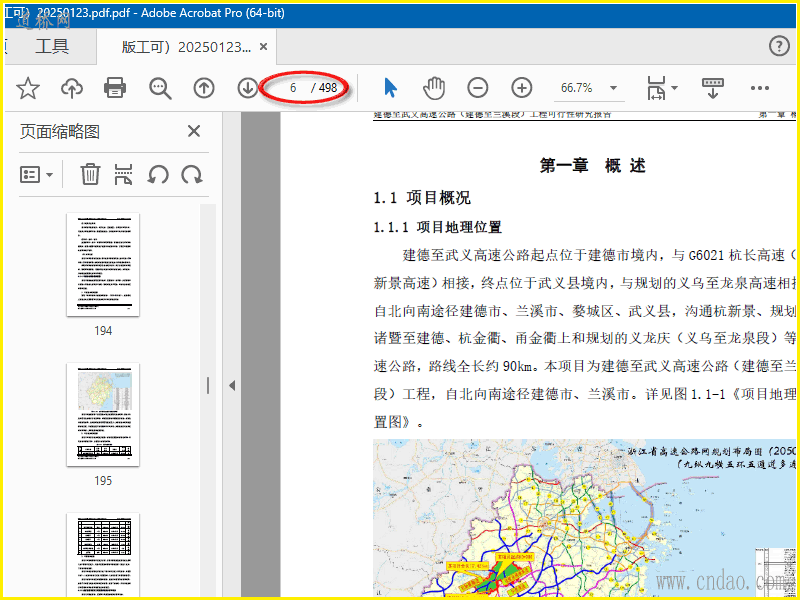
Task: Activate the hand pan tool
Action: pos(433,88)
